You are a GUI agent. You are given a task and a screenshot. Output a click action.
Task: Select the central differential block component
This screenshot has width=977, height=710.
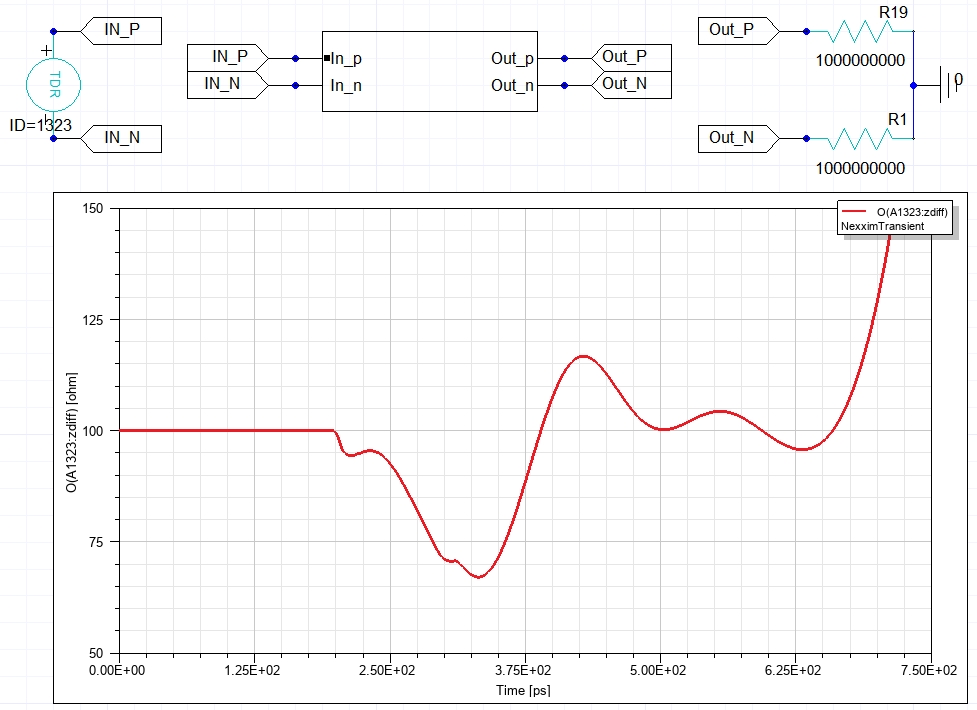pos(430,72)
